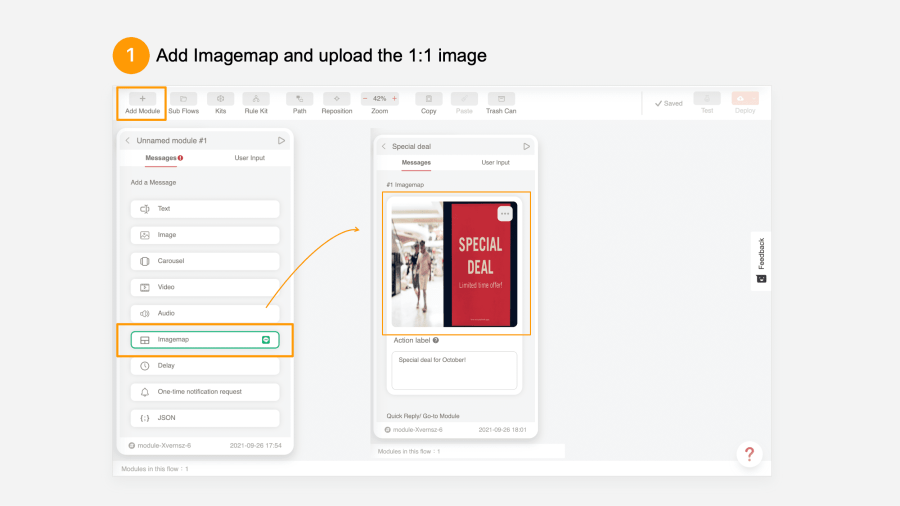Viewport: 900px width, 506px height.
Task: Click the Add Module toolbar icon
Action: click(142, 99)
